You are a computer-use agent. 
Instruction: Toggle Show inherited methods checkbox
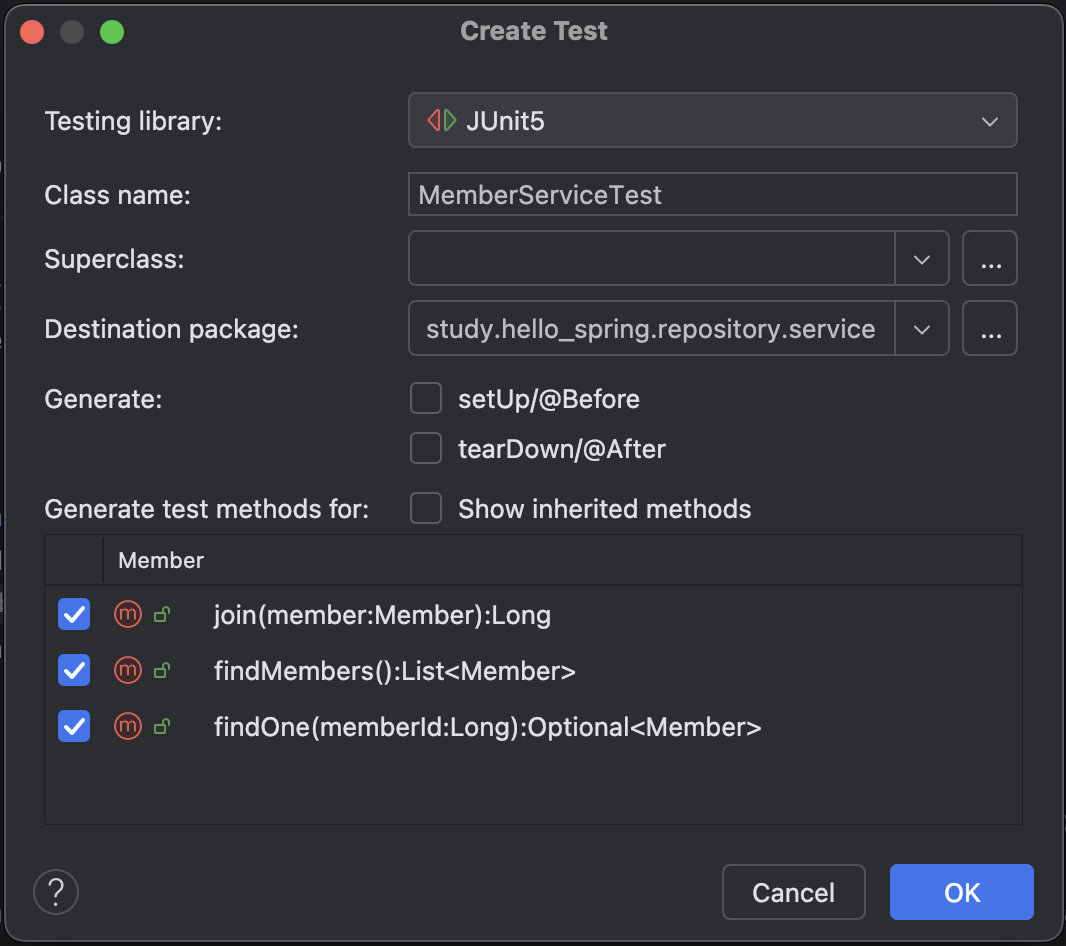click(x=426, y=508)
